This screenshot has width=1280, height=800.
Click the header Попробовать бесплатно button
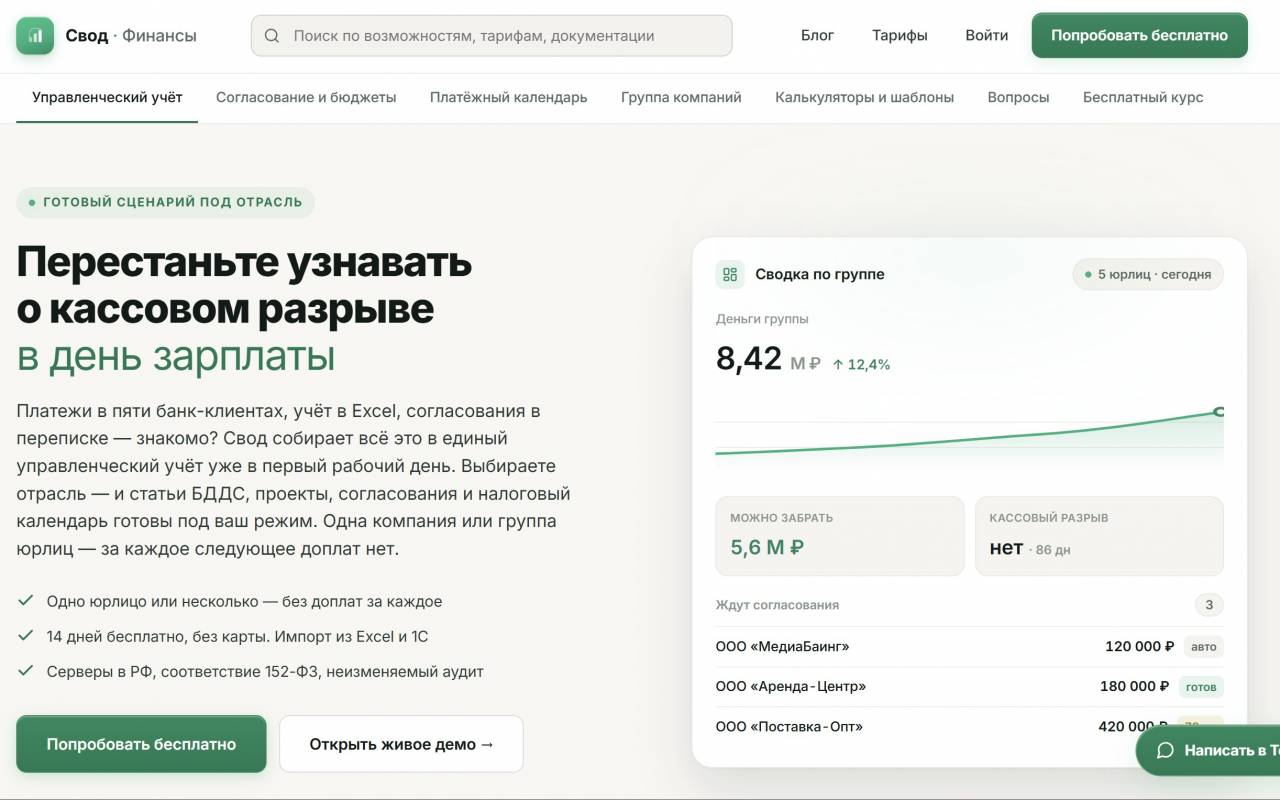pos(1139,35)
